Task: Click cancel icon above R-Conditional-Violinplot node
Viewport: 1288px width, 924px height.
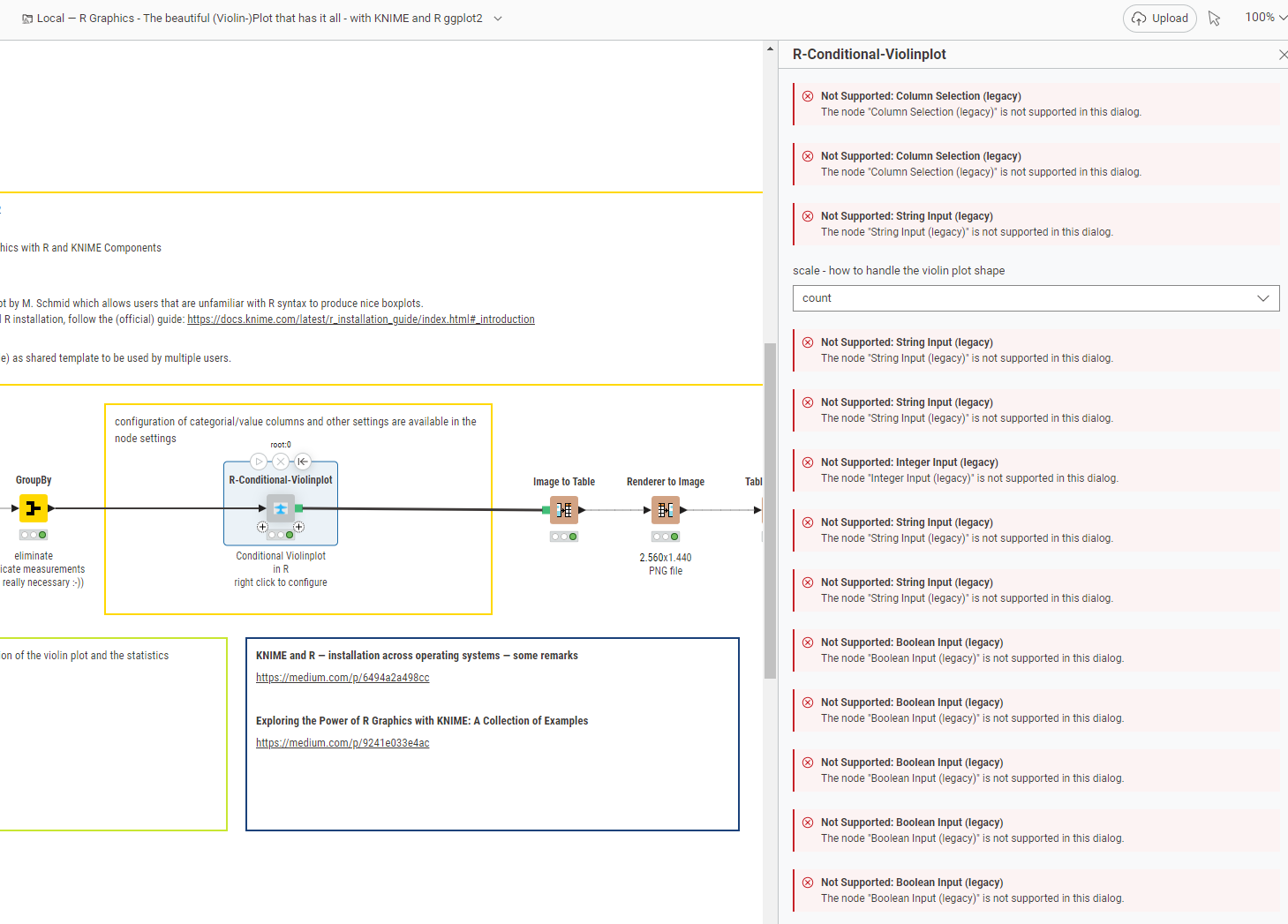Action: point(281,462)
